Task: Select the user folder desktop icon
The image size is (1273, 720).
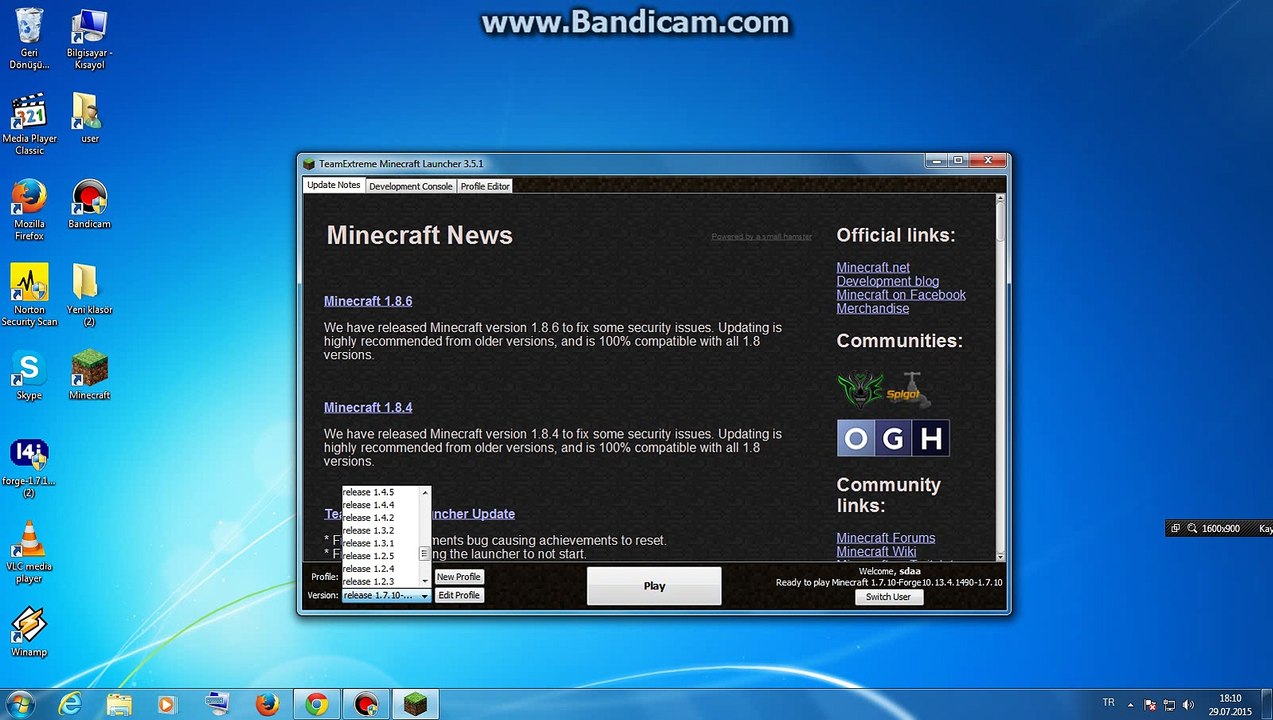Action: pos(89,117)
